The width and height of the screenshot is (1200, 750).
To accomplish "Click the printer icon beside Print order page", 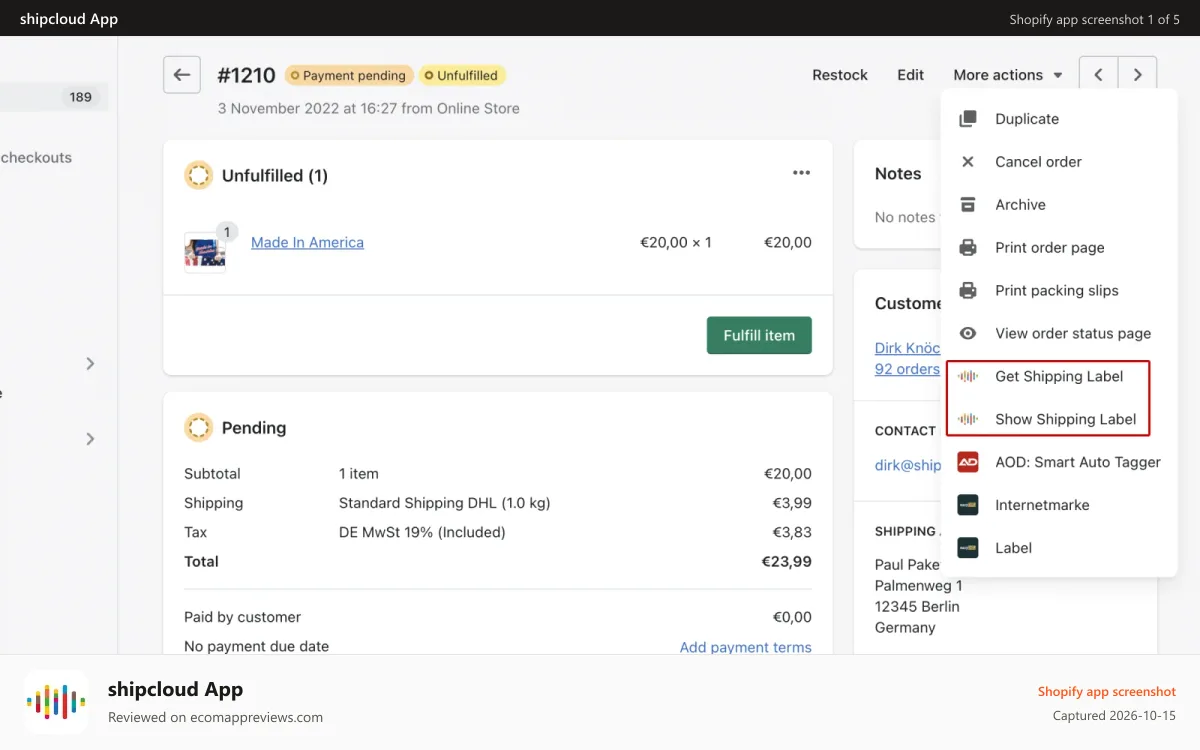I will click(x=968, y=248).
